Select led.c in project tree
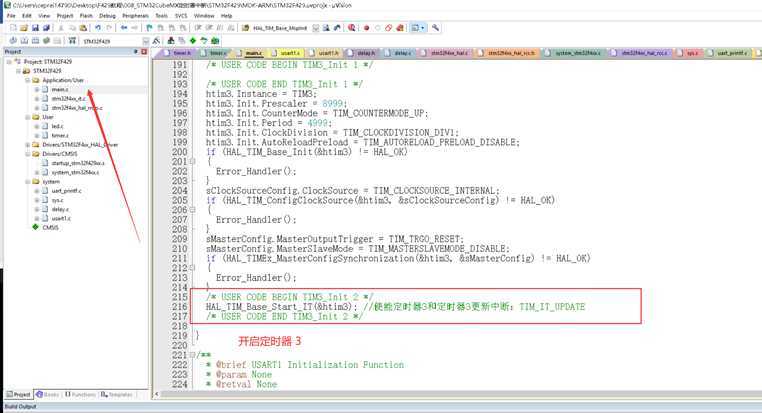Viewport: 762px width, 413px height. point(57,126)
